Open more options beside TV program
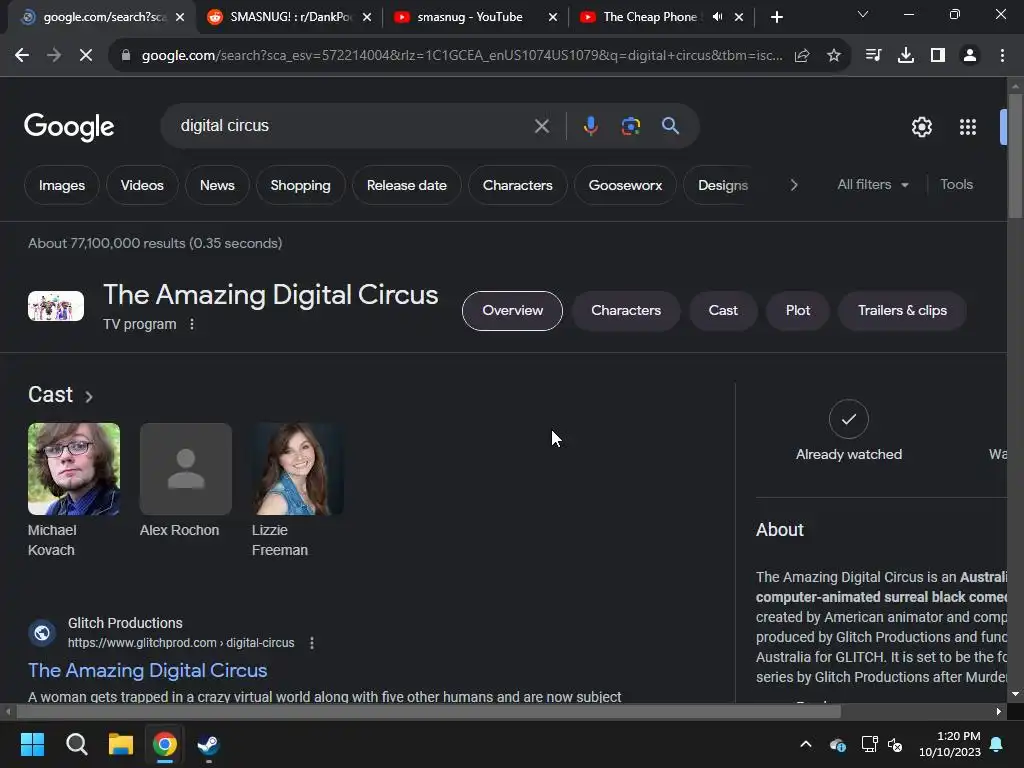1024x768 pixels. (x=191, y=324)
